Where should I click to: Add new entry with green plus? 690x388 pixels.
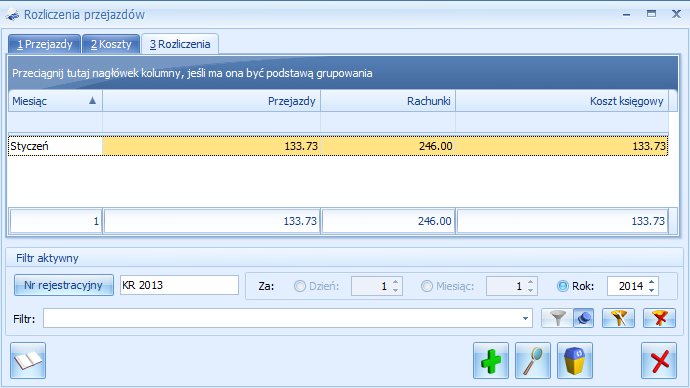pos(491,360)
